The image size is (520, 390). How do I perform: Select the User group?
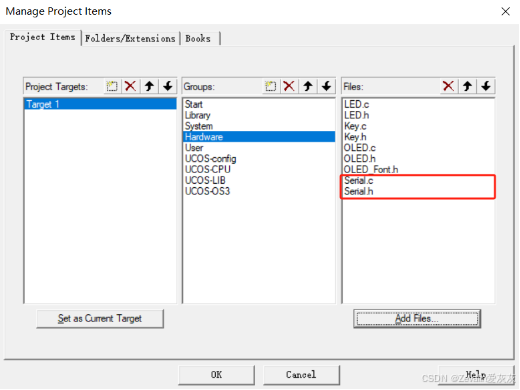click(x=259, y=148)
